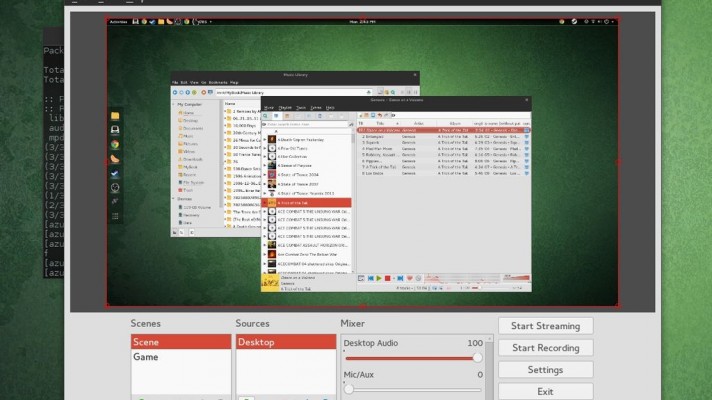This screenshot has height=400, width=712.
Task: Click the Mic/Aux volume slider handle
Action: [349, 389]
